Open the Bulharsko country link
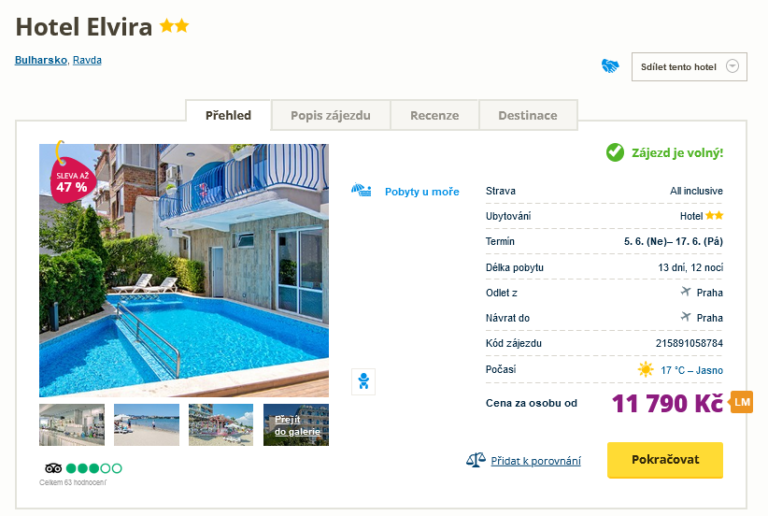768x516 pixels. (x=41, y=60)
